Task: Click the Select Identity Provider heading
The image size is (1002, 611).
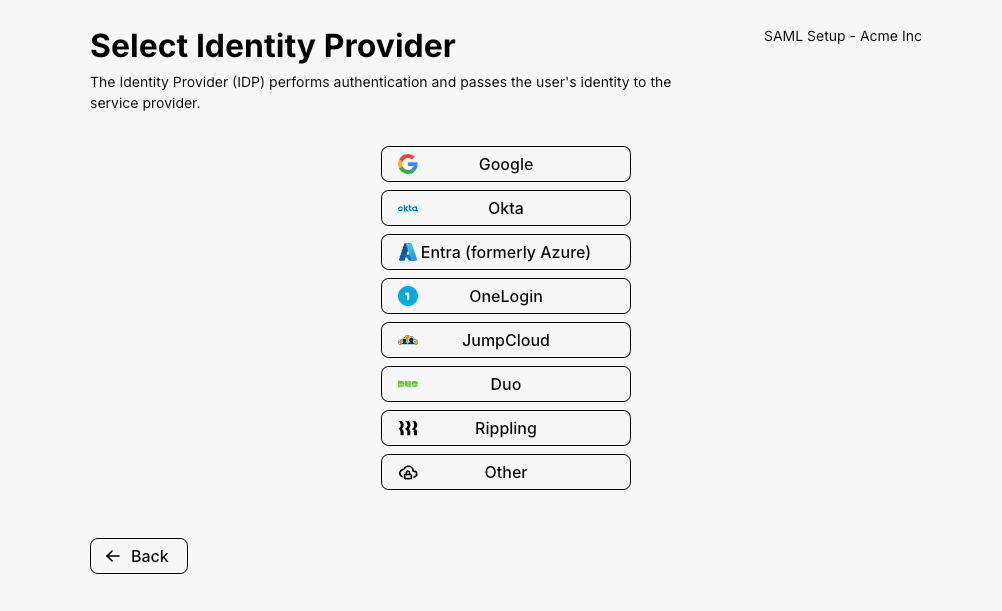Action: click(273, 45)
